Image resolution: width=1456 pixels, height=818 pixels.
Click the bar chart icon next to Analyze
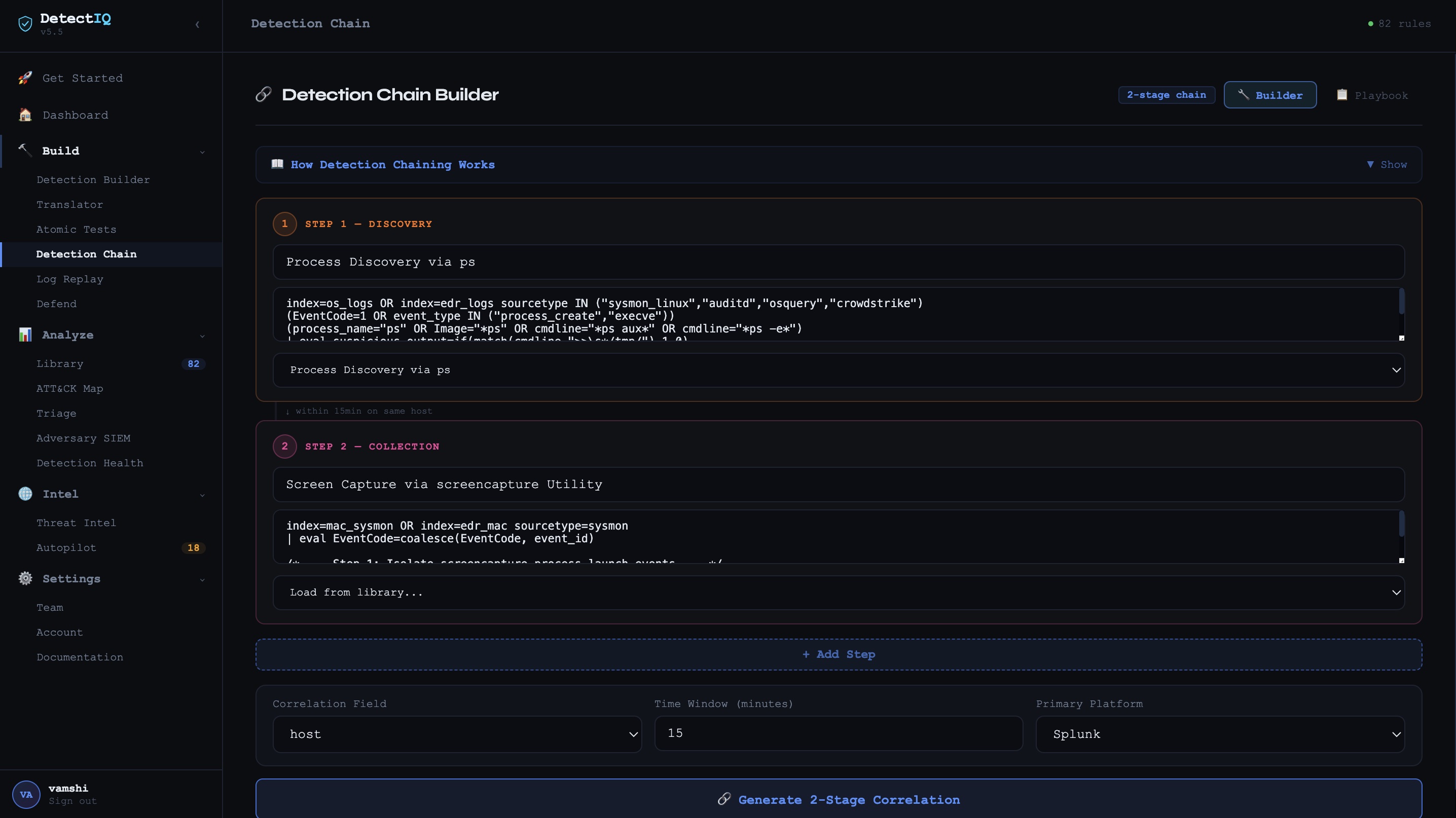25,334
